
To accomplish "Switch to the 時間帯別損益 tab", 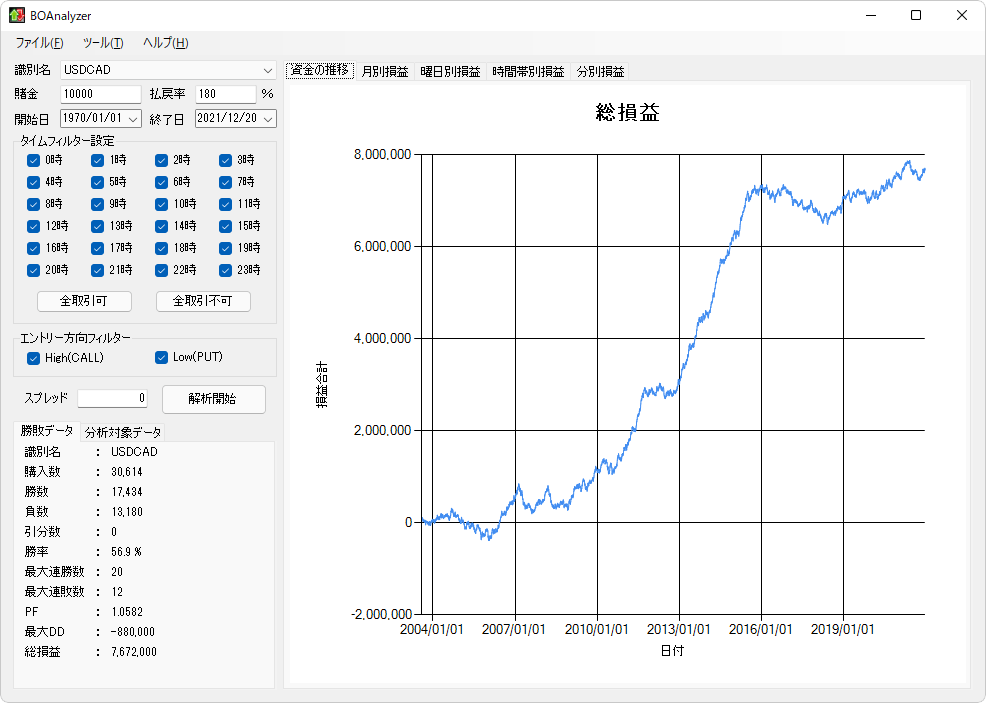I will tap(528, 72).
